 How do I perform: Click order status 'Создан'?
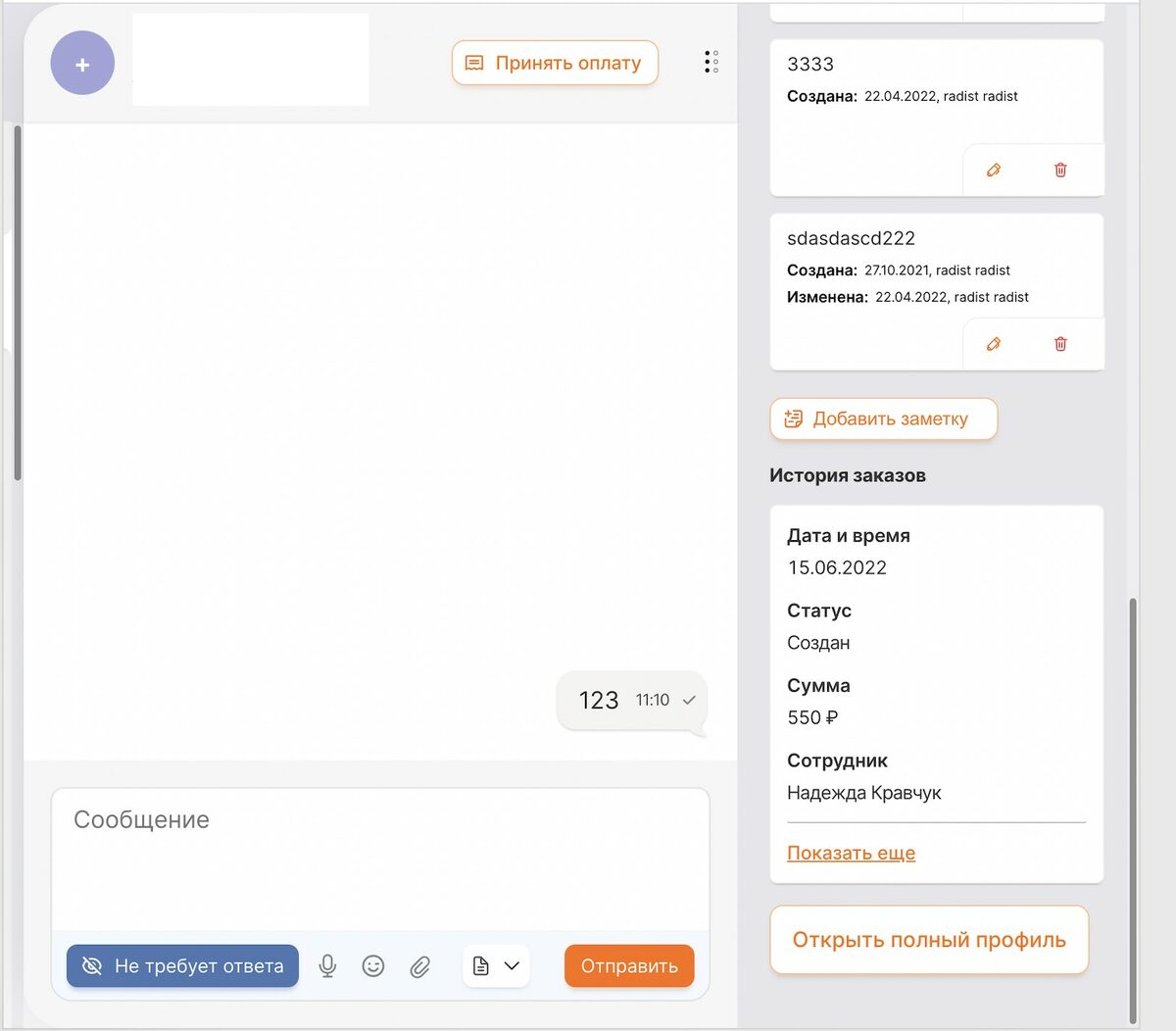[x=818, y=643]
